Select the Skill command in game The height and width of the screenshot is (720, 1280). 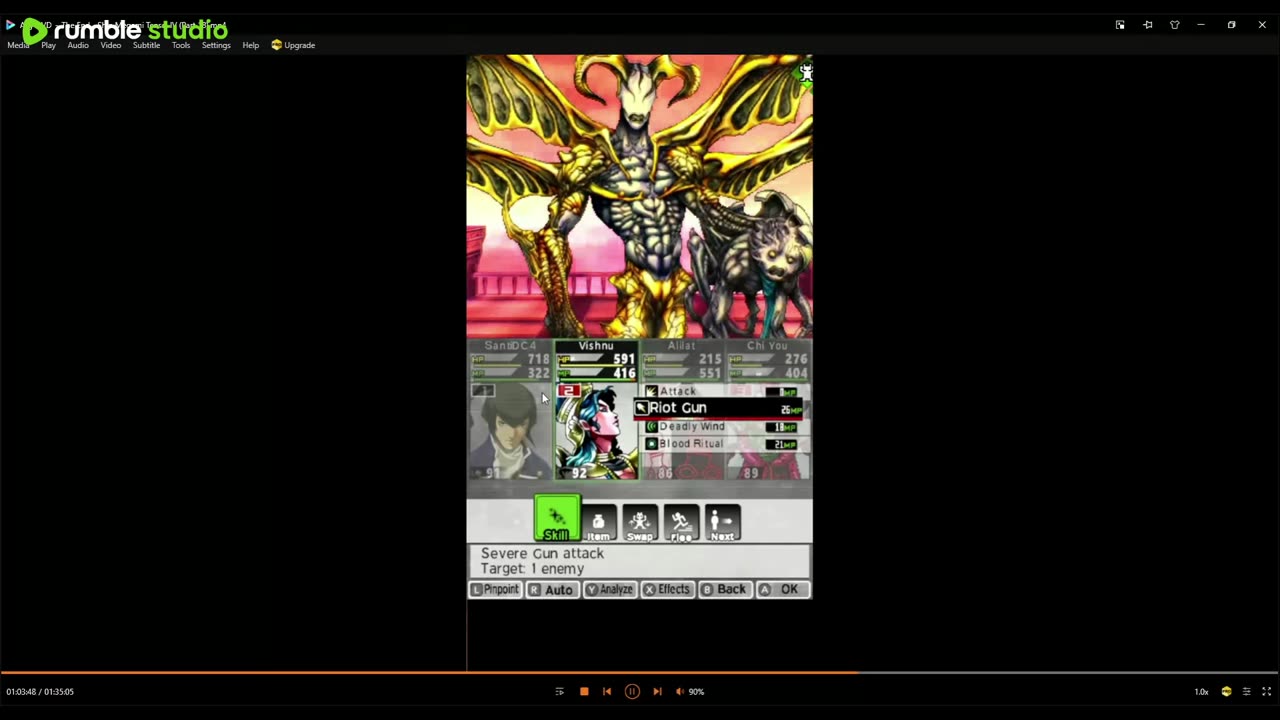(x=556, y=520)
